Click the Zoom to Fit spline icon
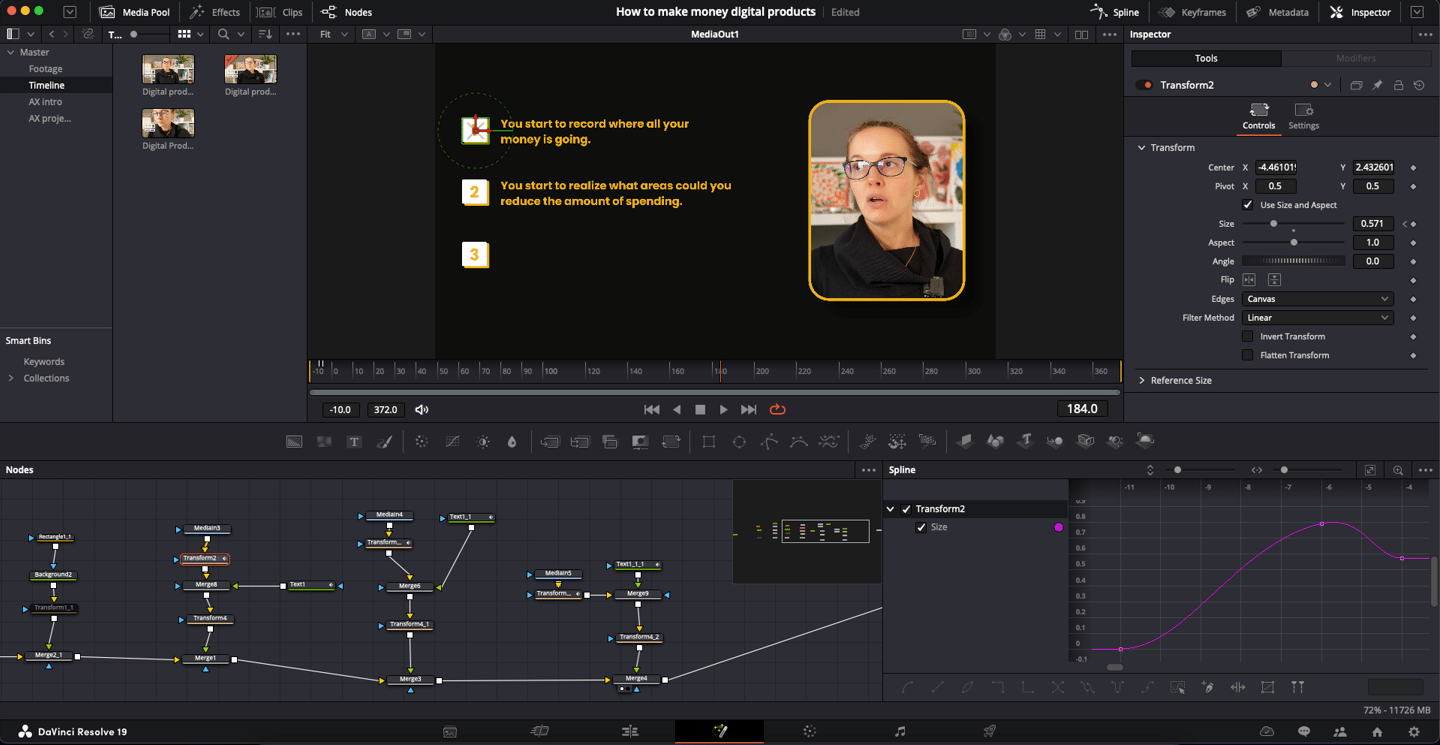Image resolution: width=1440 pixels, height=745 pixels. (1370, 470)
